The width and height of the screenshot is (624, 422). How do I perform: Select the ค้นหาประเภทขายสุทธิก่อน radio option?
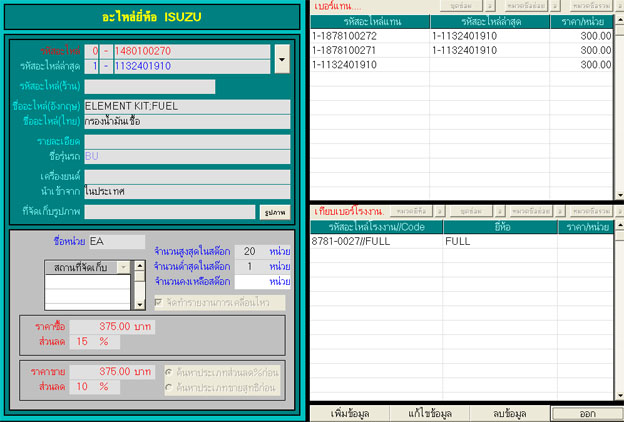pos(169,387)
